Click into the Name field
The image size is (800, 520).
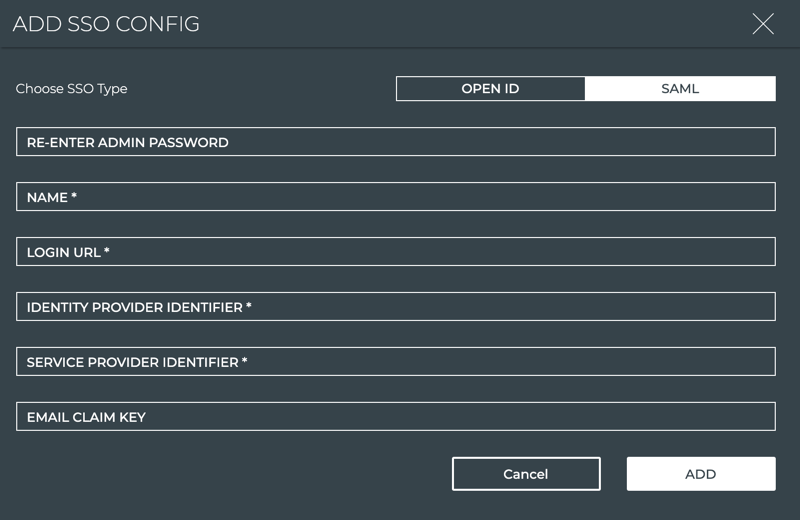click(x=396, y=197)
